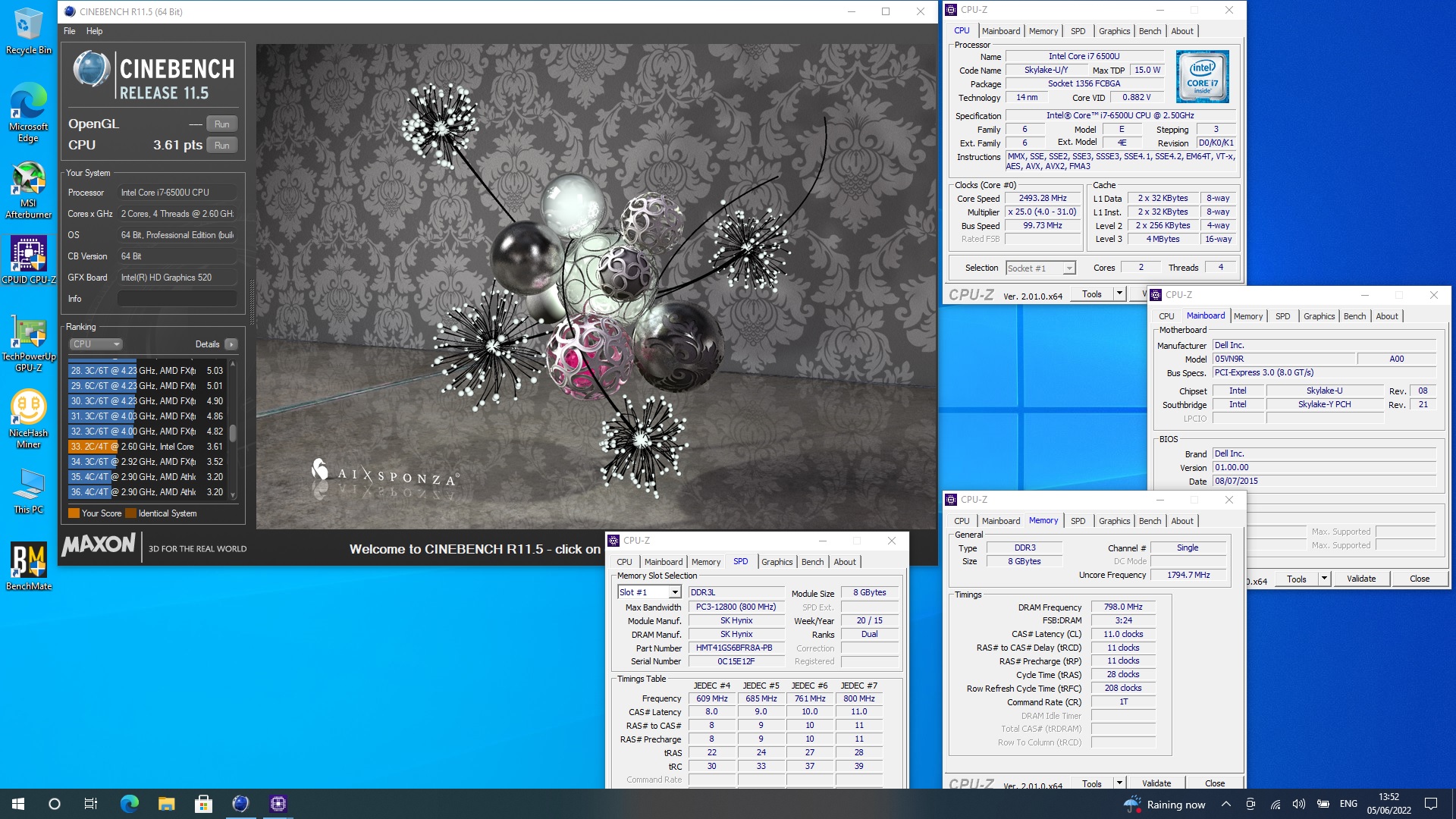Open Tools dropdown arrow in Mainboard CPU-Z window

click(1324, 579)
